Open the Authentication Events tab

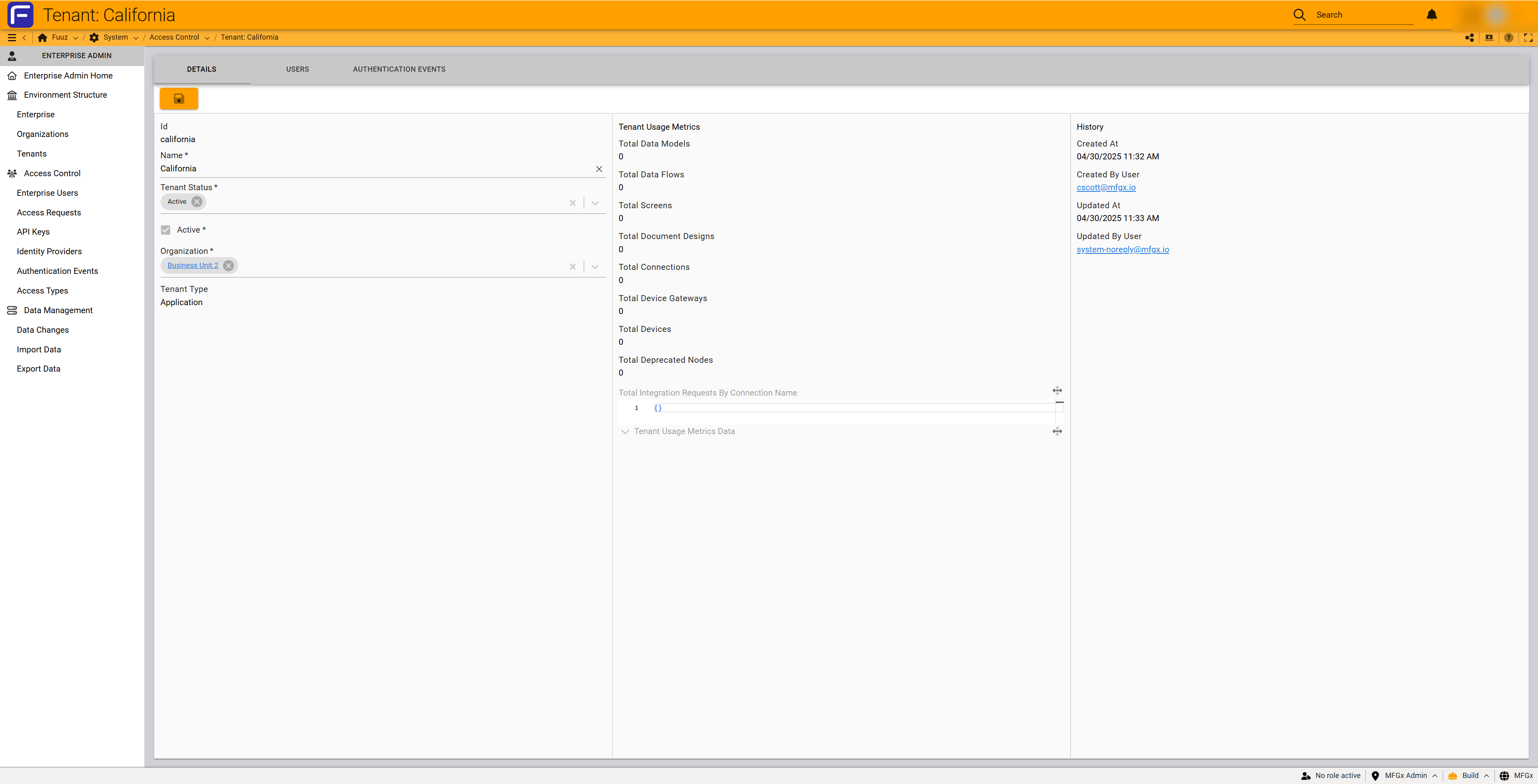(x=399, y=69)
